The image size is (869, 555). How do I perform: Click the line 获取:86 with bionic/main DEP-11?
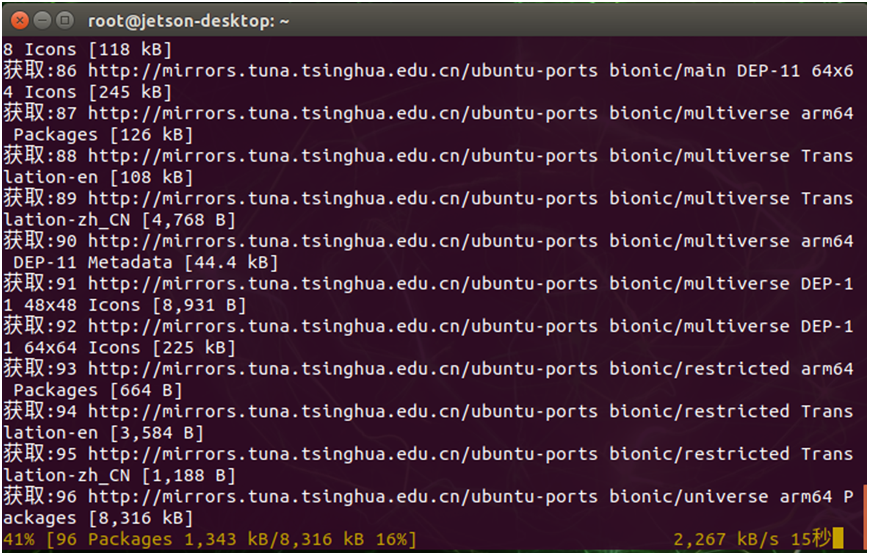pos(428,70)
